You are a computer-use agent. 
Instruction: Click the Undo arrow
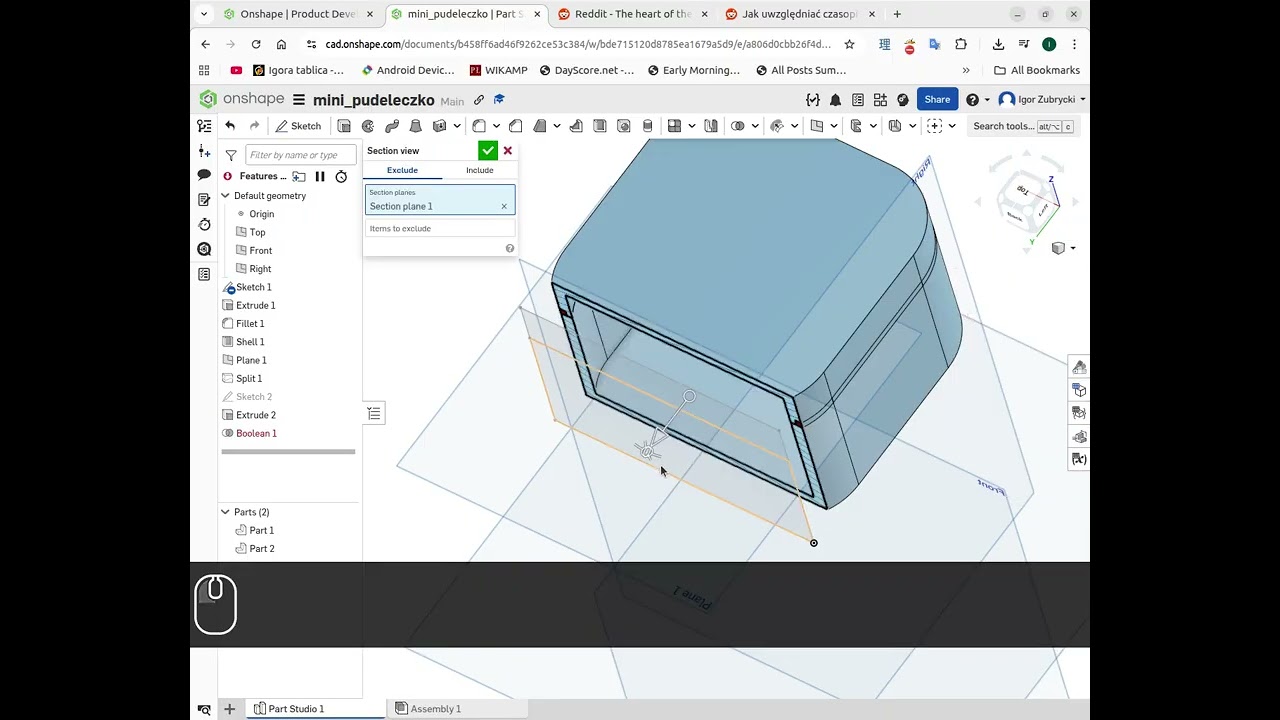coord(230,126)
